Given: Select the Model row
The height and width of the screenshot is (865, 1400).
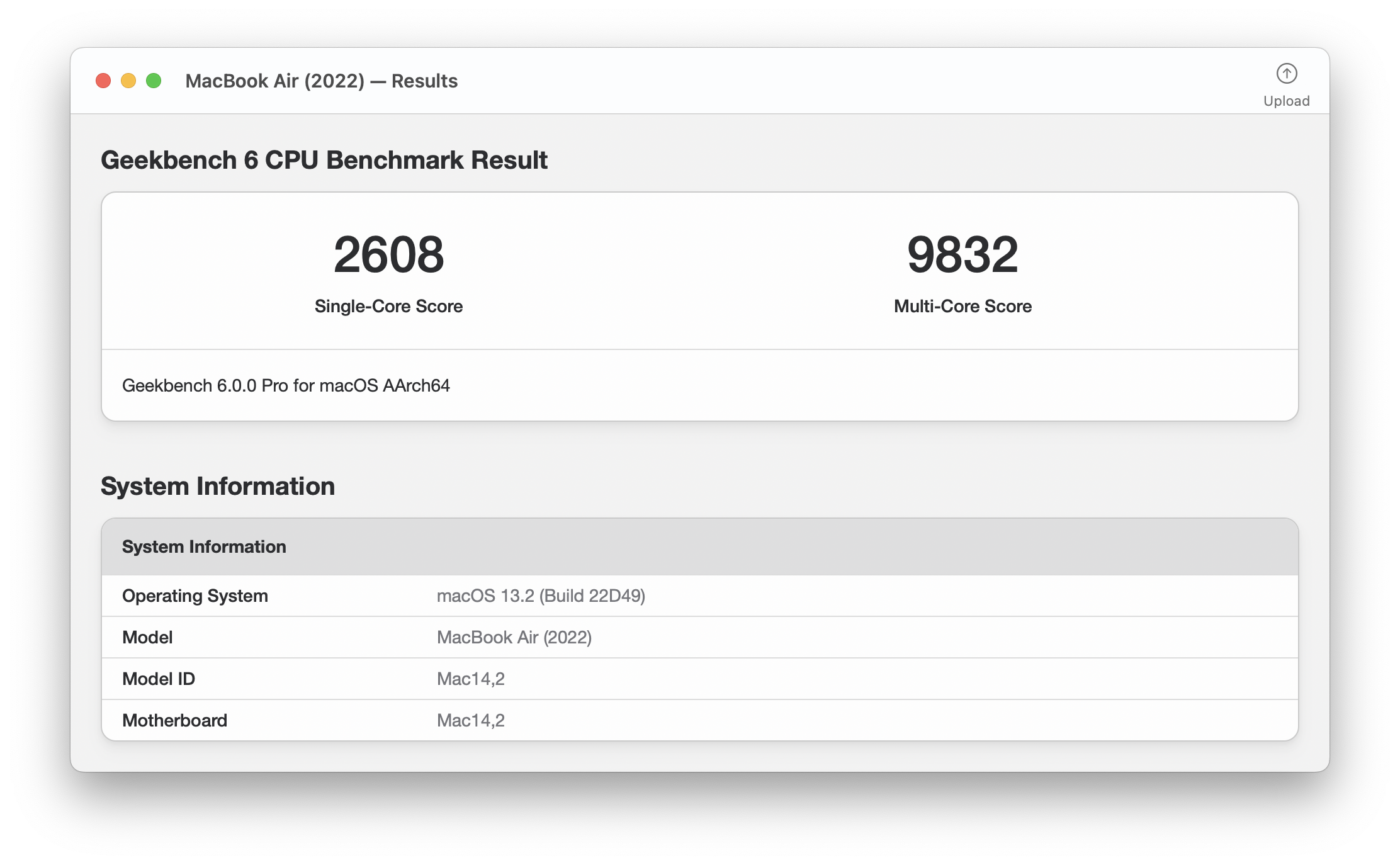Looking at the screenshot, I should 147,637.
